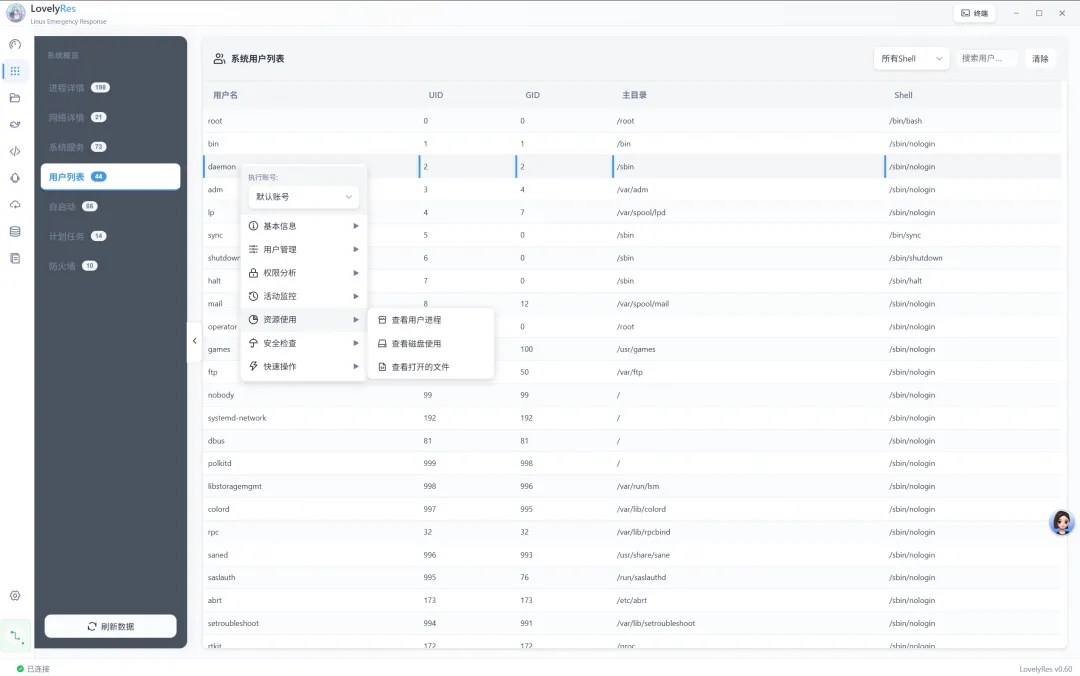Screen dimensions: 1080x676
Task: Click the lock icon of 权限分析
Action: coord(253,273)
